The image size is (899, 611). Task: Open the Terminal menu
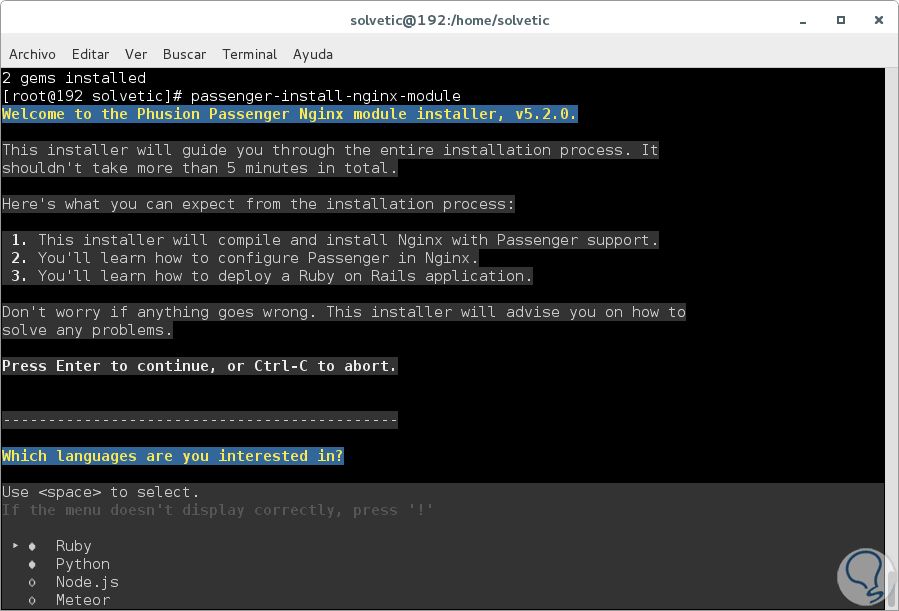[249, 54]
